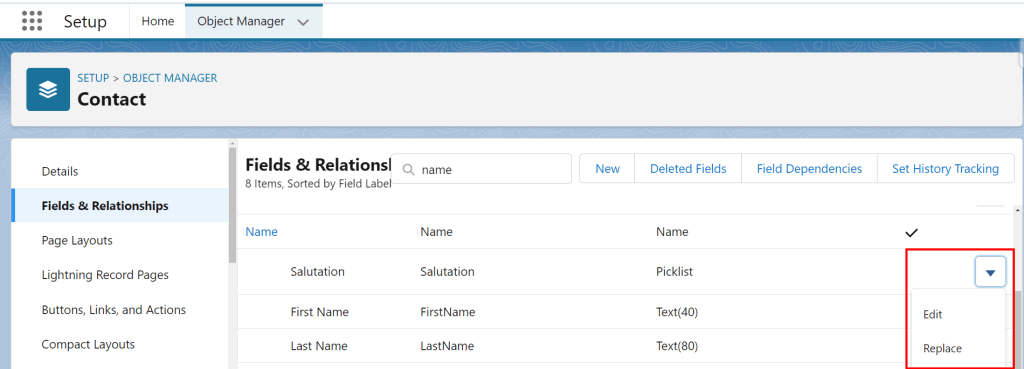Click the First Name field label
Screen dimensions: 1024x369
pyautogui.click(x=319, y=312)
